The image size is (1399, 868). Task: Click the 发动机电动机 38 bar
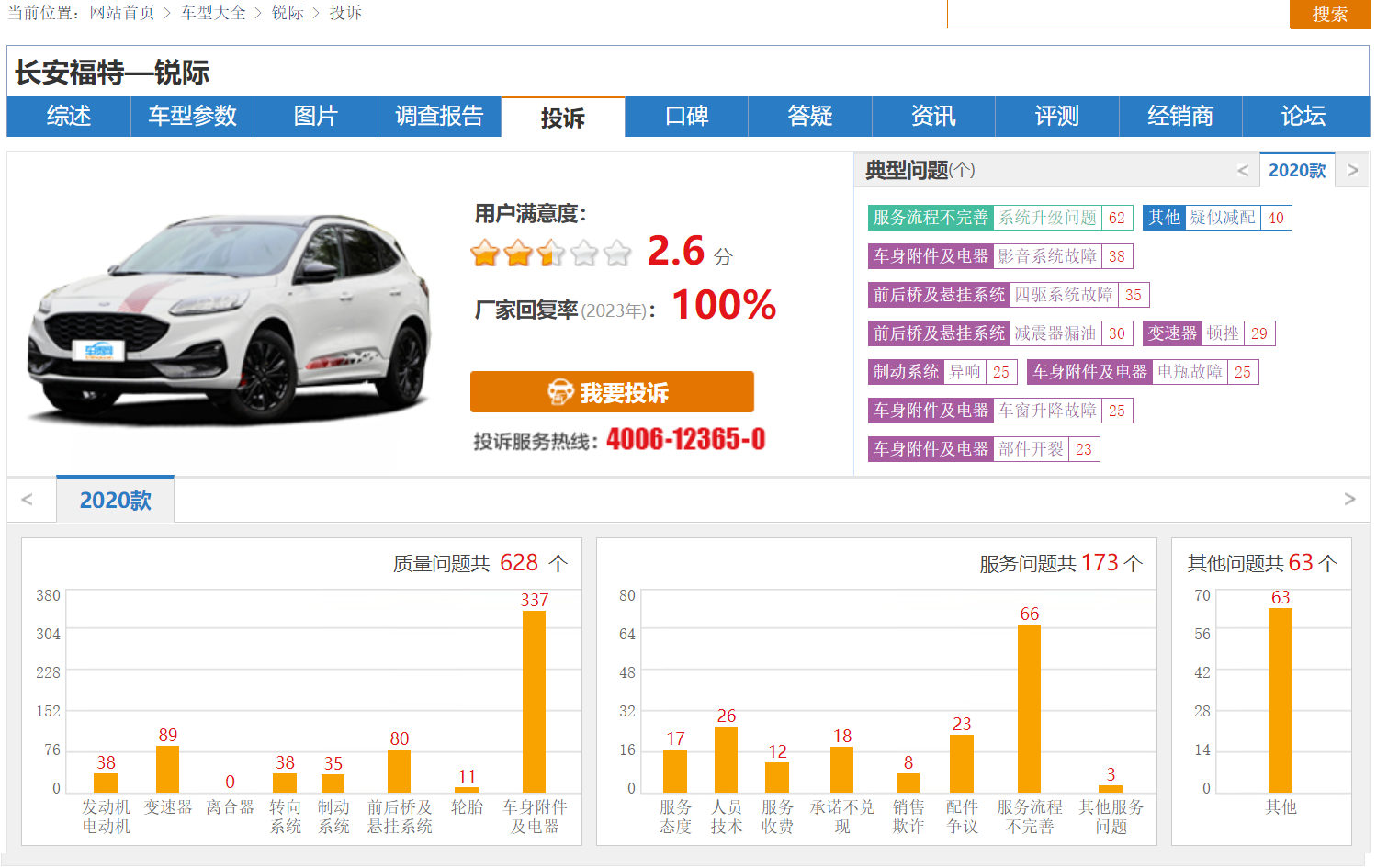point(106,783)
